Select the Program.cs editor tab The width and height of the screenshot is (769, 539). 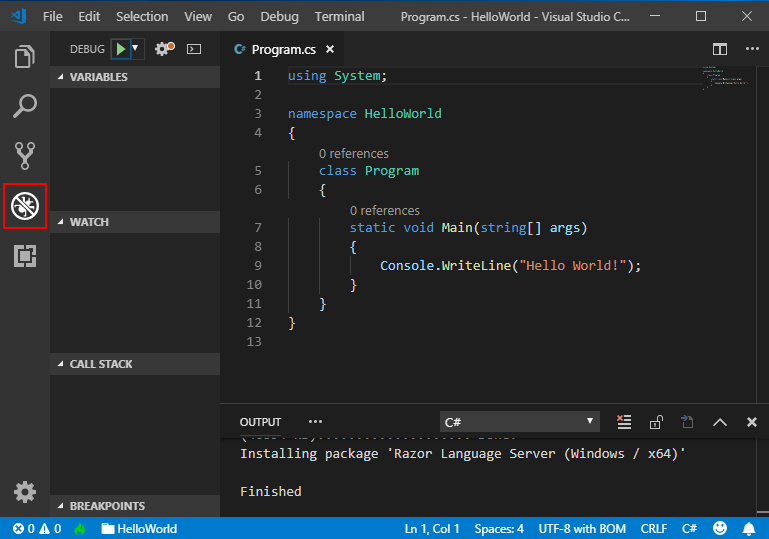click(x=282, y=49)
